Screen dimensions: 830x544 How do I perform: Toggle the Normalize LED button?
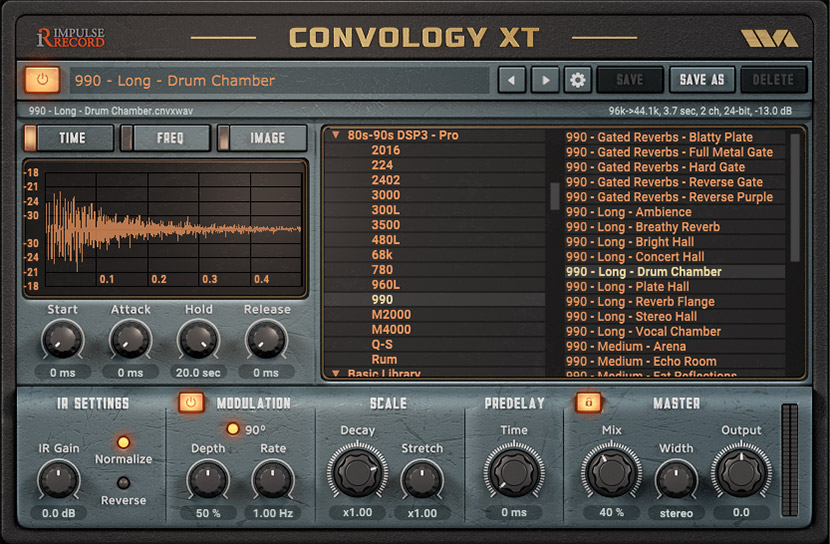[123, 442]
